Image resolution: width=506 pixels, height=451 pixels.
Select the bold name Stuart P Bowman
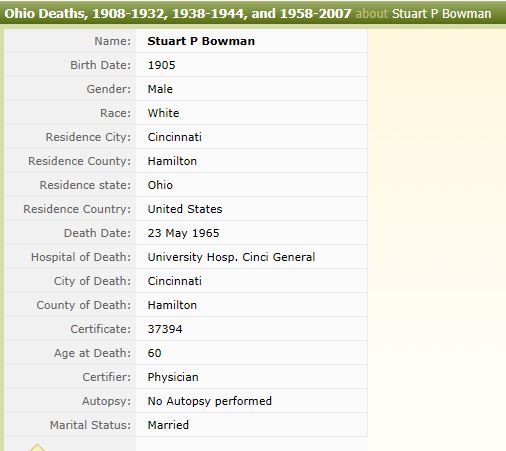(201, 41)
